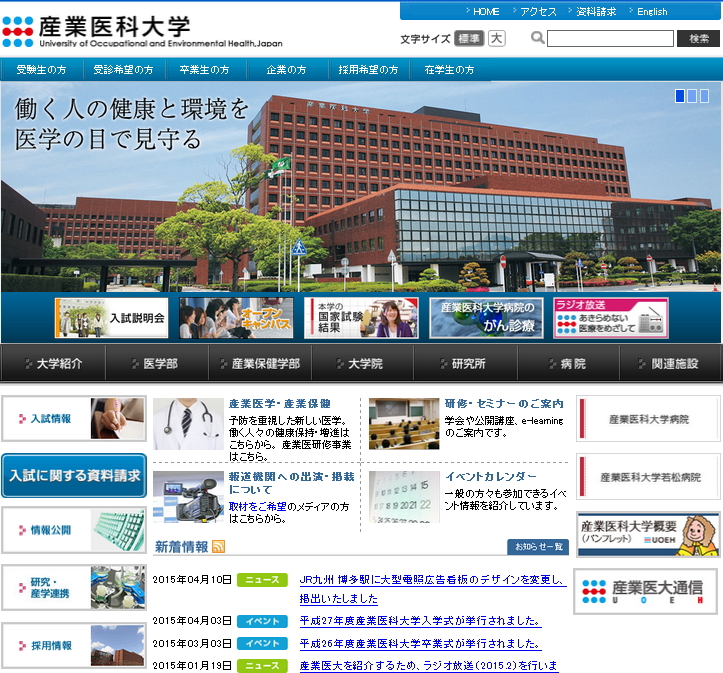This screenshot has height=673, width=723.
Task: Select the third slideshow indicator square
Action: pos(704,96)
